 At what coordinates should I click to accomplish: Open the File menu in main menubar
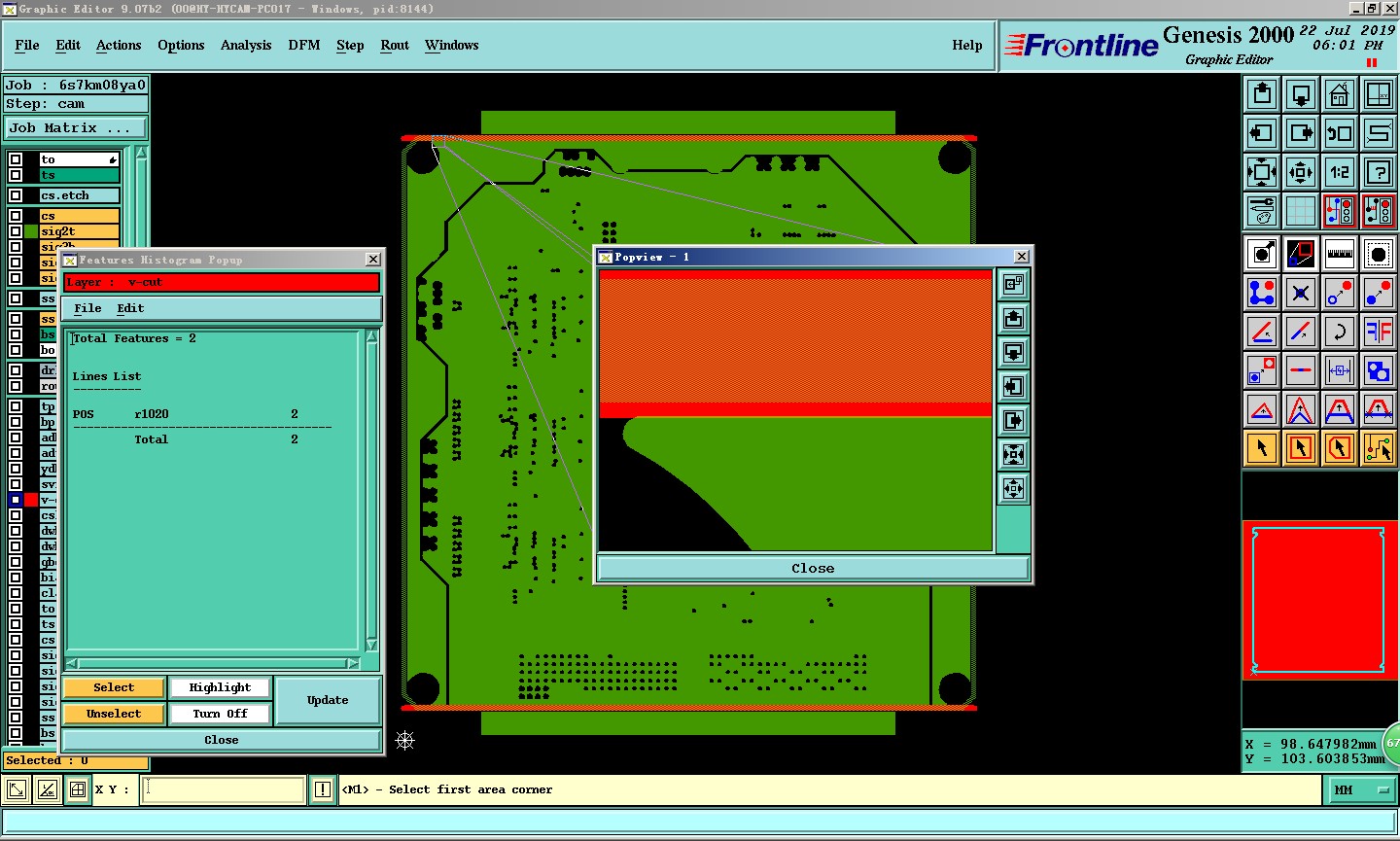27,45
